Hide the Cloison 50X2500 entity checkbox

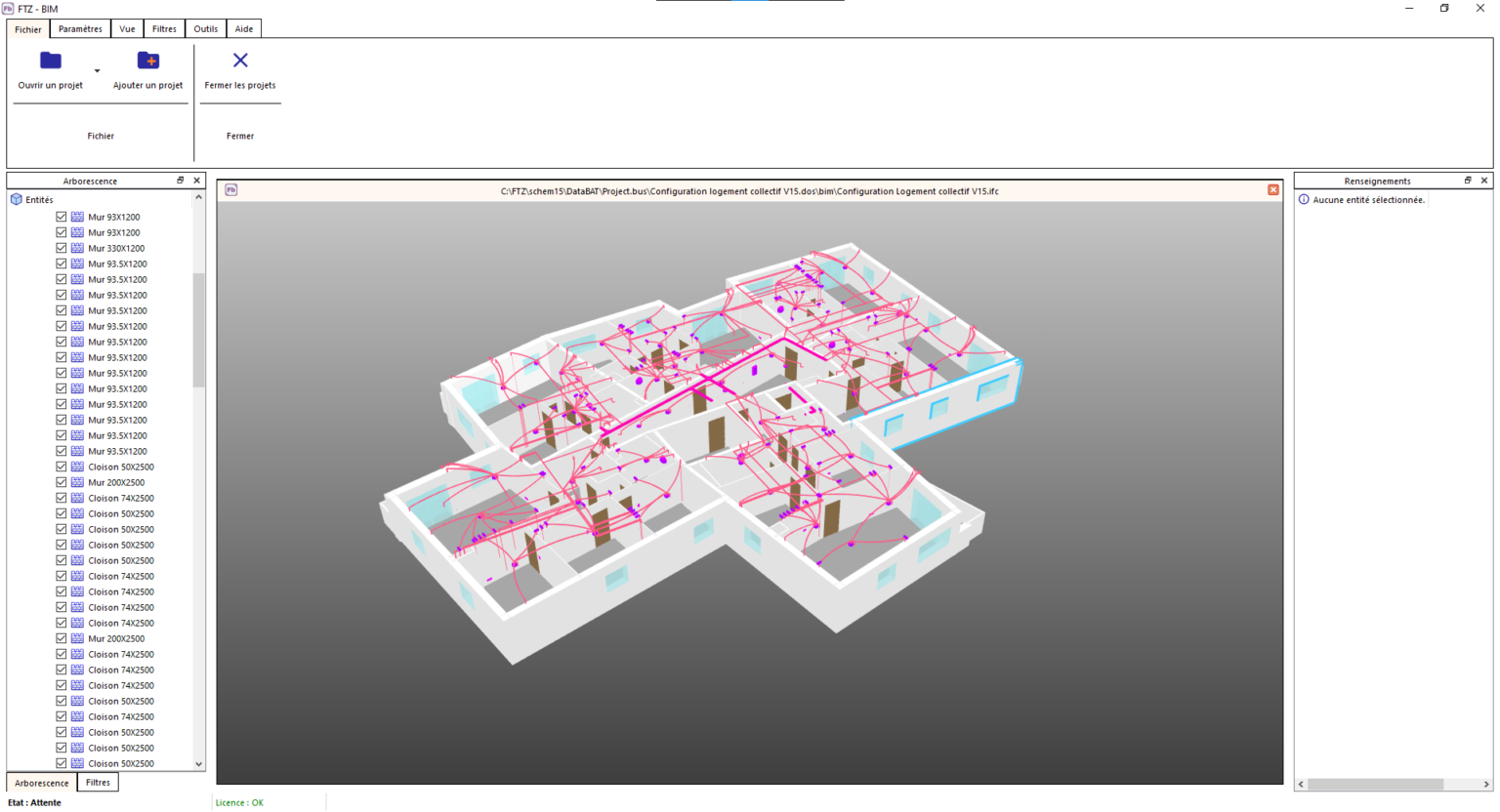61,466
